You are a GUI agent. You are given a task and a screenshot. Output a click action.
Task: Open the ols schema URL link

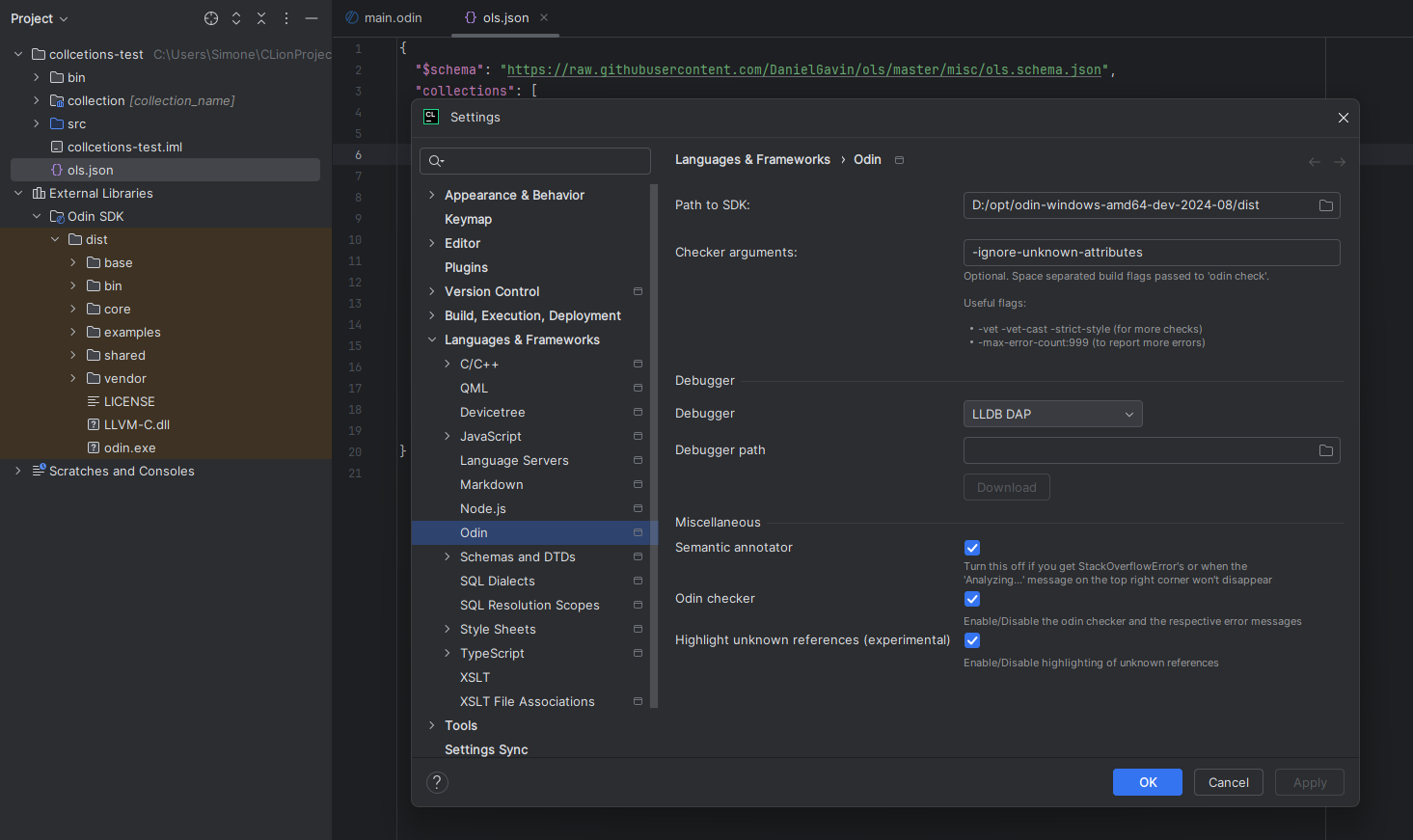click(x=803, y=69)
